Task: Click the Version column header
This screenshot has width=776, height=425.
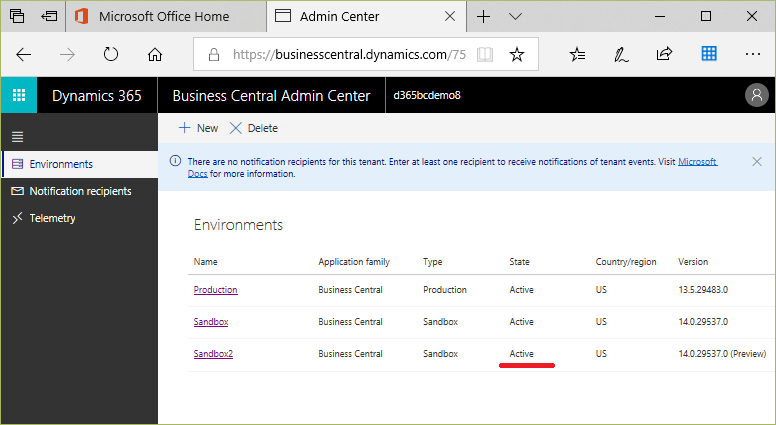Action: [x=693, y=262]
